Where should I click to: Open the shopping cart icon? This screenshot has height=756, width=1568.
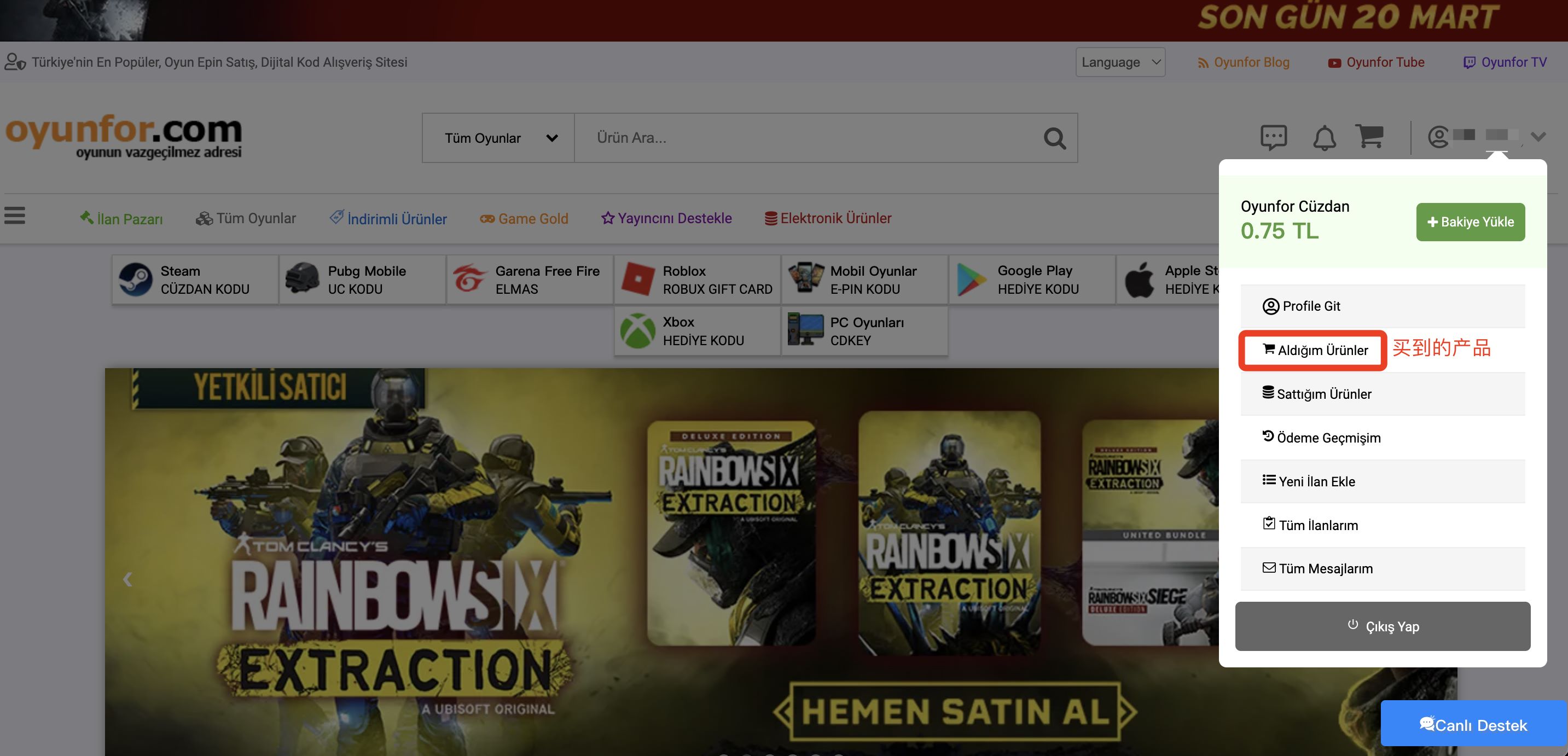pyautogui.click(x=1369, y=136)
